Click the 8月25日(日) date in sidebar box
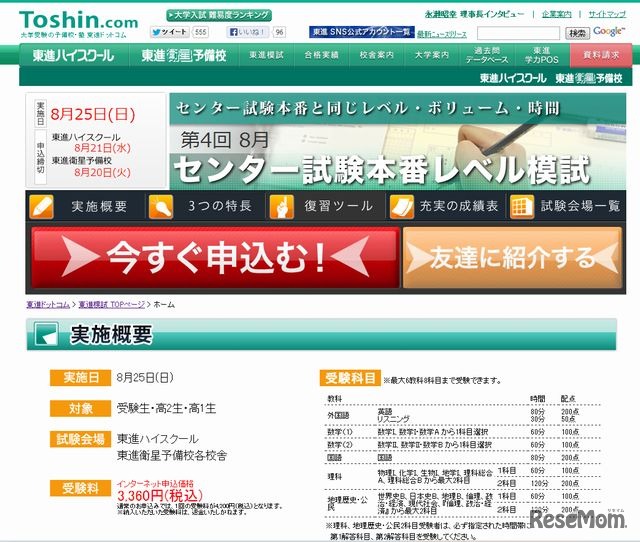 93,114
